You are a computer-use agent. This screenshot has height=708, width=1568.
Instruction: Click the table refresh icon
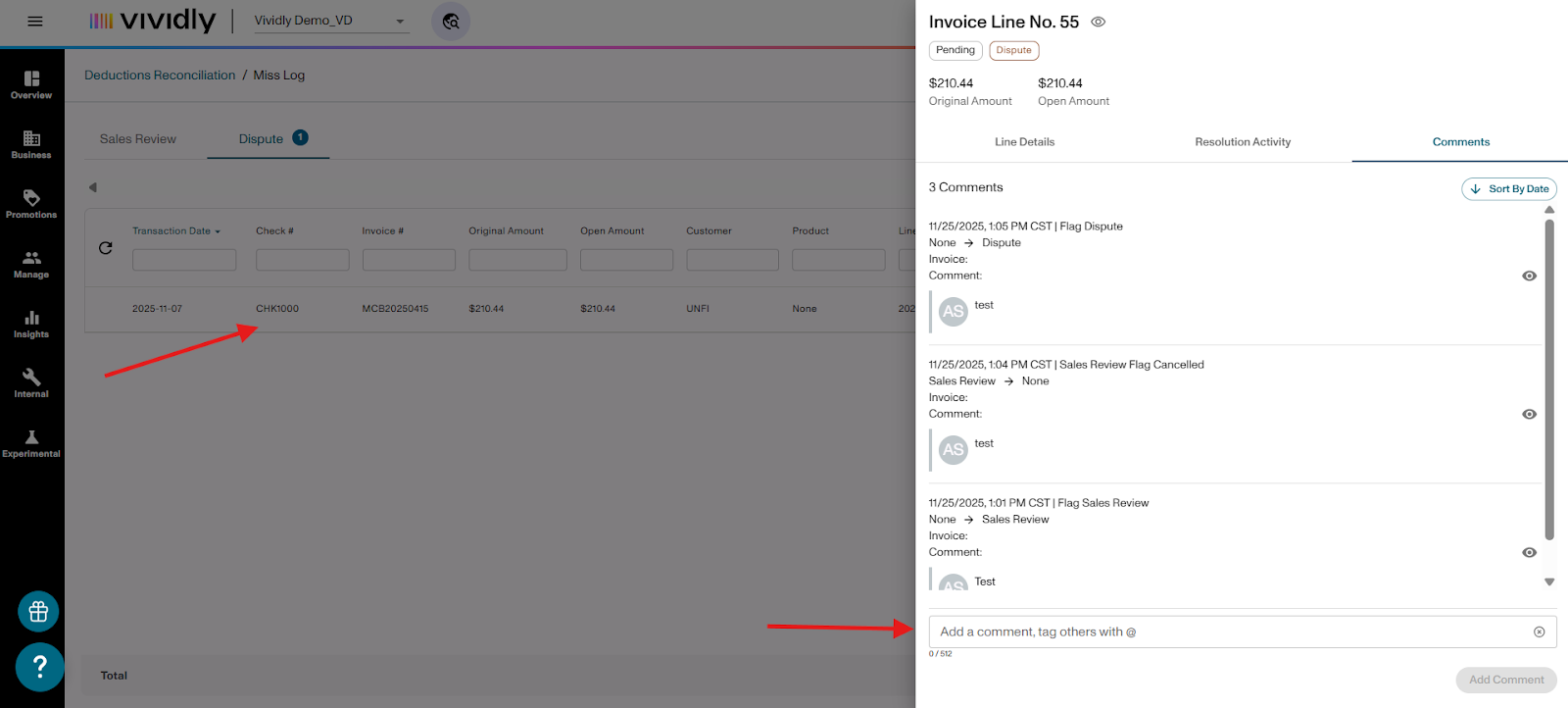[106, 248]
